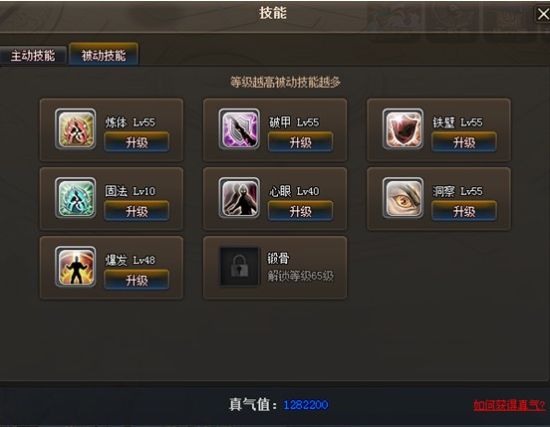Click the 真气值 1282200 amount
This screenshot has height=427, width=550.
point(306,405)
